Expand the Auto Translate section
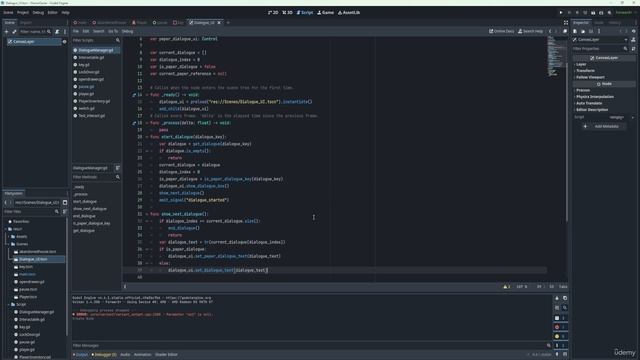640x360 pixels. [588, 103]
